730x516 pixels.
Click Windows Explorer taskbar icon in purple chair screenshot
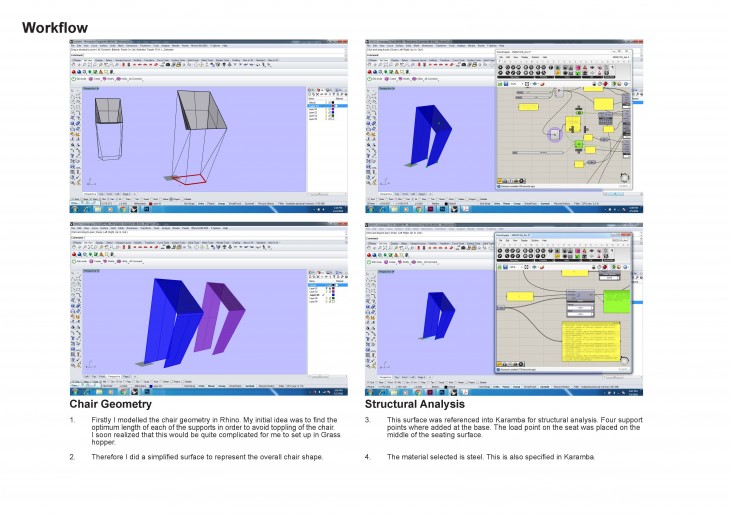pos(100,389)
